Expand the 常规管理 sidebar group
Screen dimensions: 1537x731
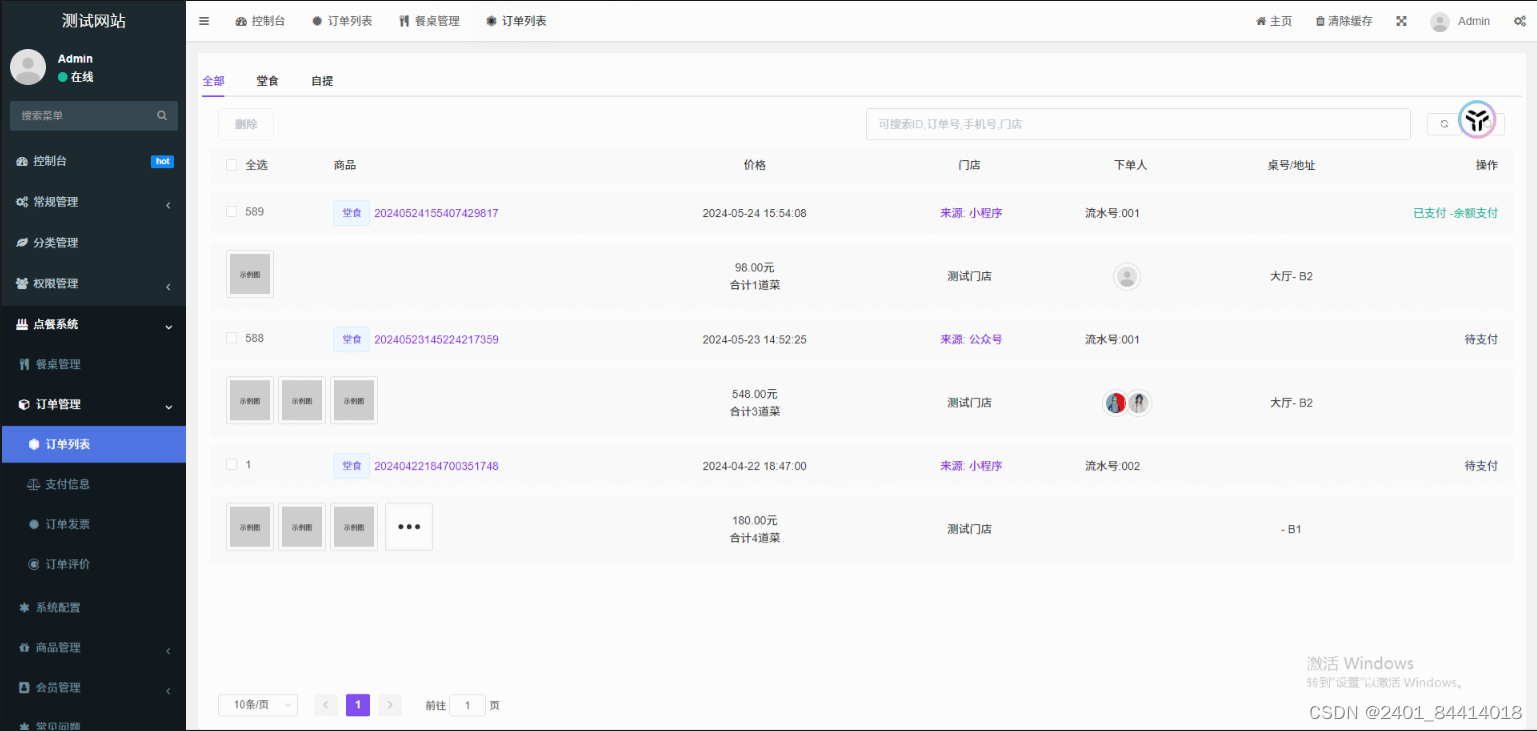click(93, 202)
